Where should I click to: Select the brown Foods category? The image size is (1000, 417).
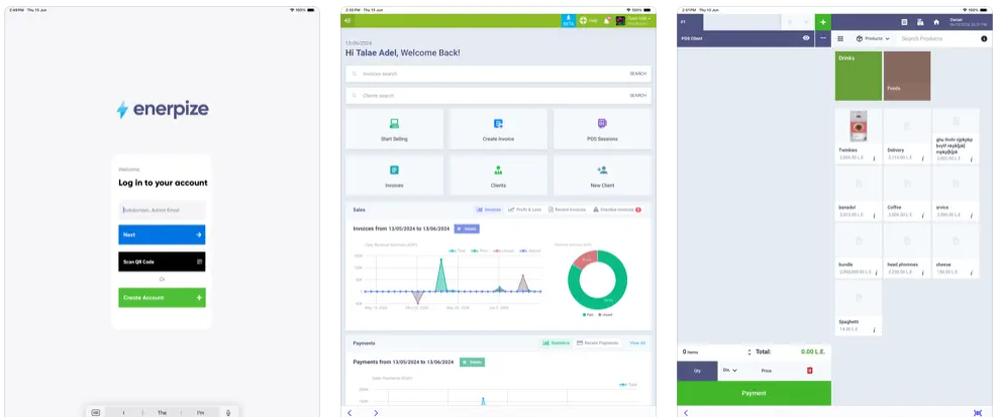907,76
